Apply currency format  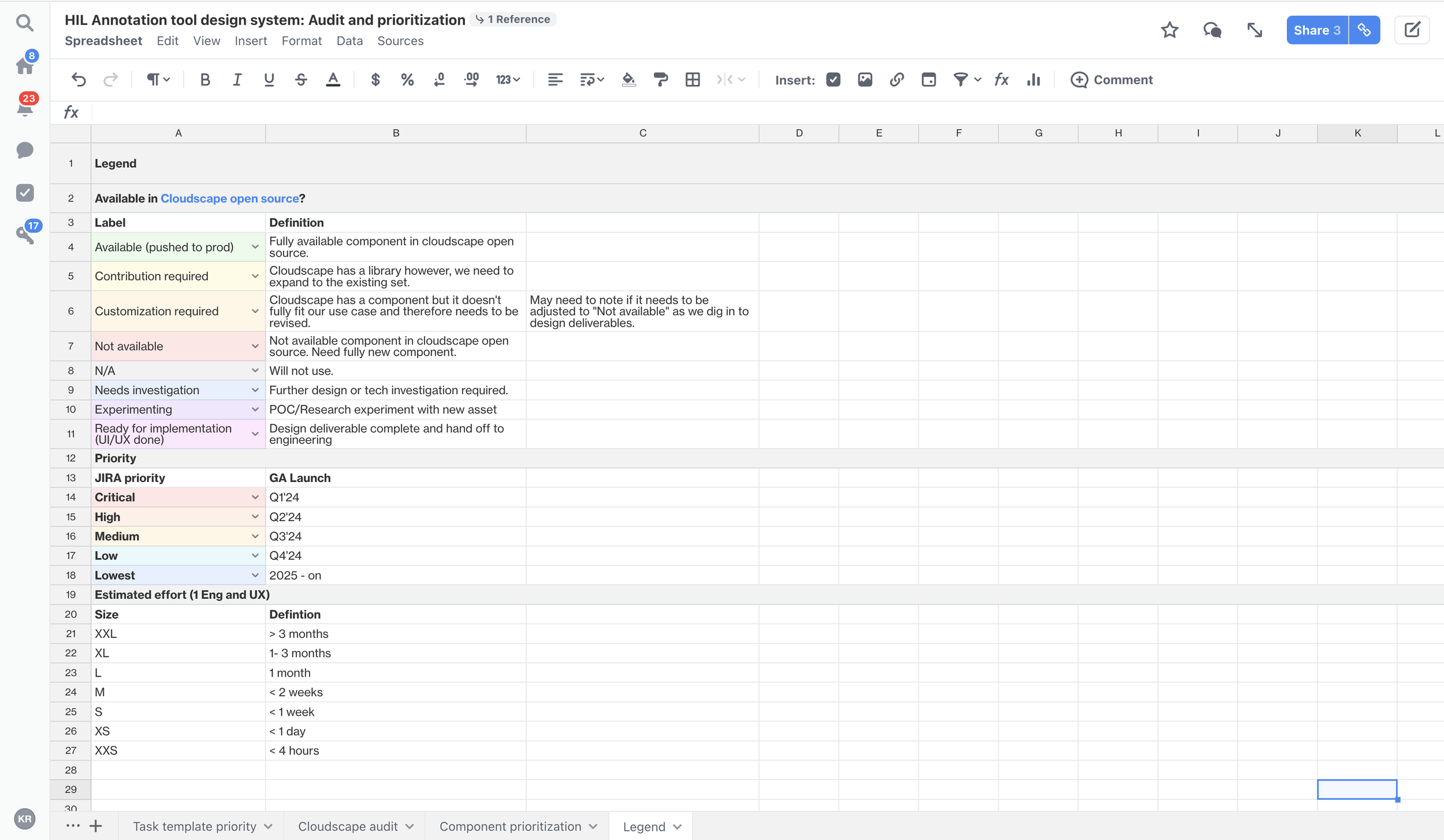[375, 80]
